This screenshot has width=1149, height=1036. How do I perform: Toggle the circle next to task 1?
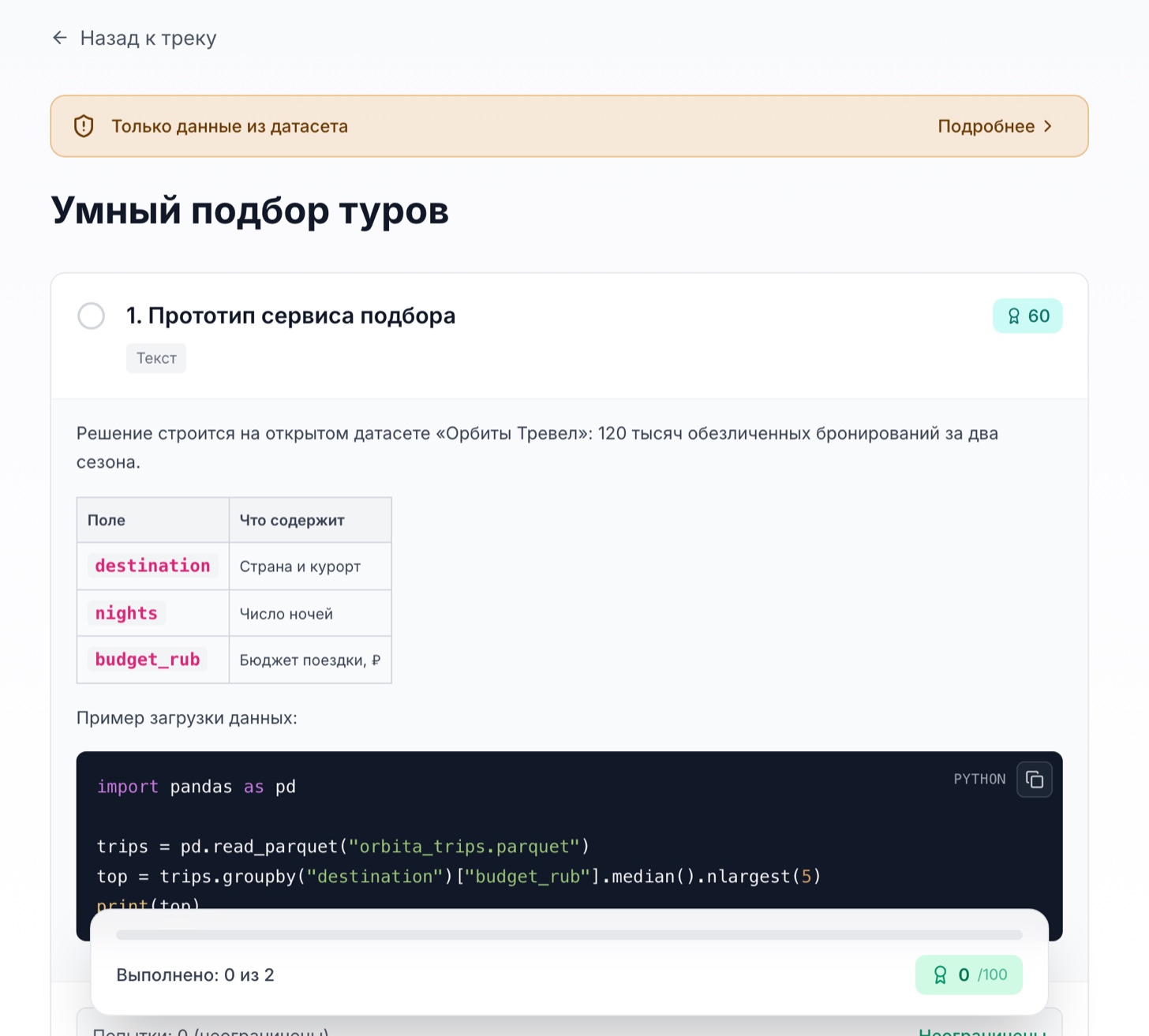click(x=92, y=316)
